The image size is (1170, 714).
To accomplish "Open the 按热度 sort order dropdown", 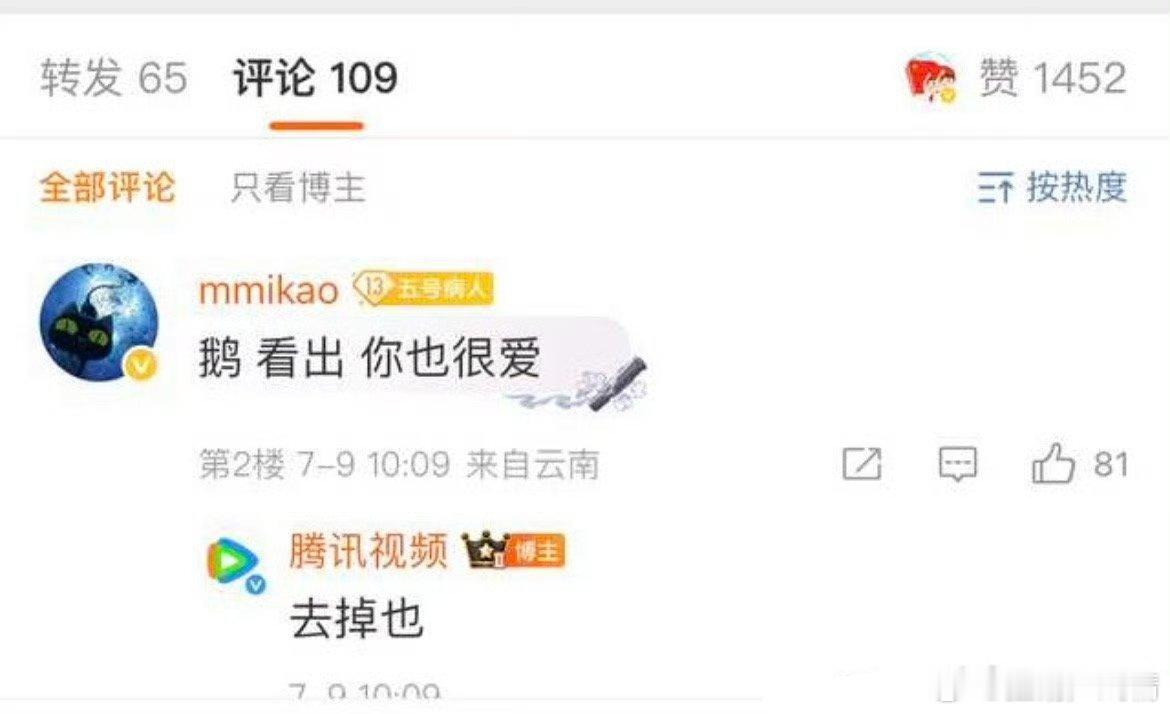I will [1052, 187].
